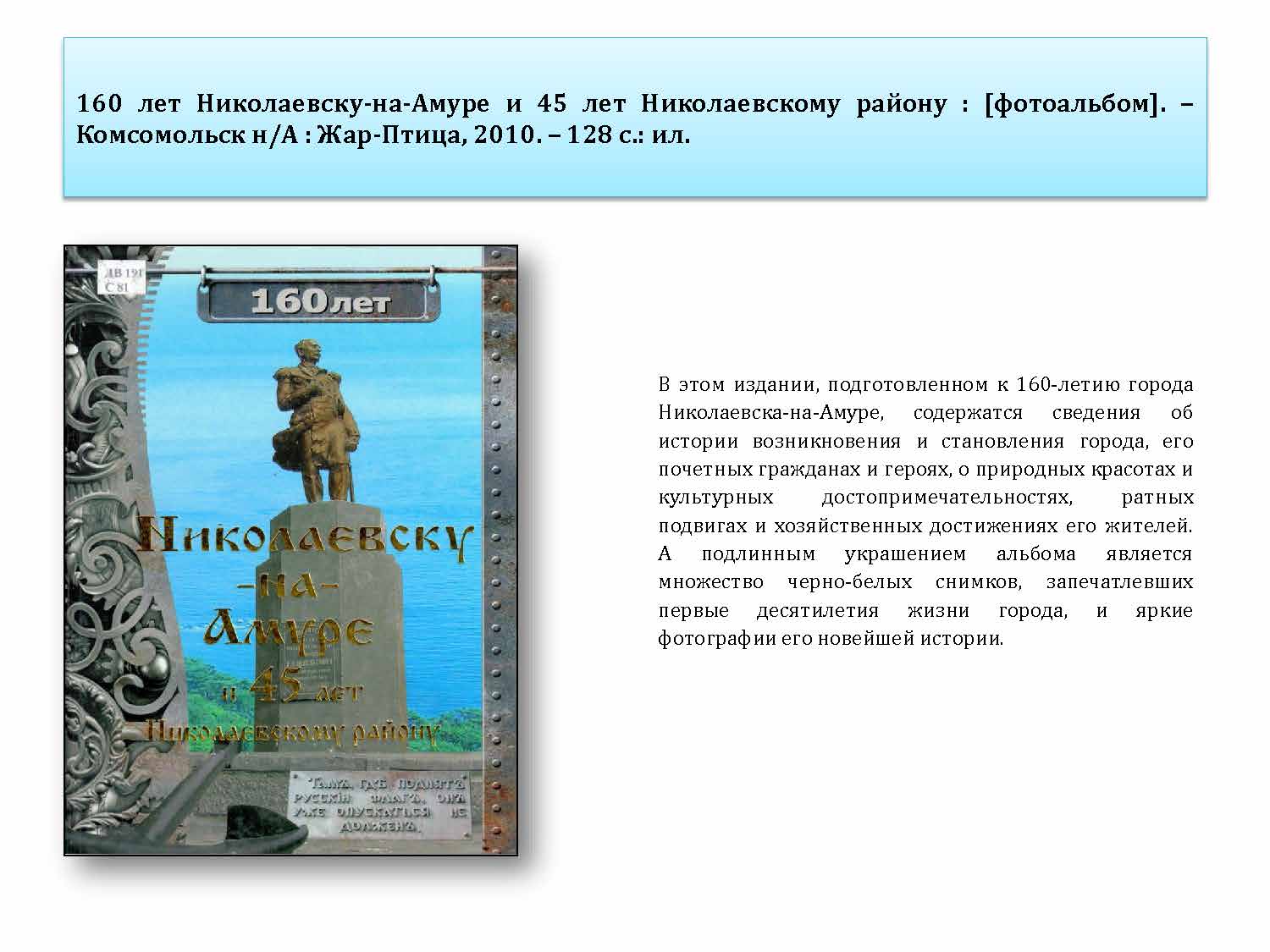
Task: Click the year "2010" in the citation
Action: pos(500,134)
